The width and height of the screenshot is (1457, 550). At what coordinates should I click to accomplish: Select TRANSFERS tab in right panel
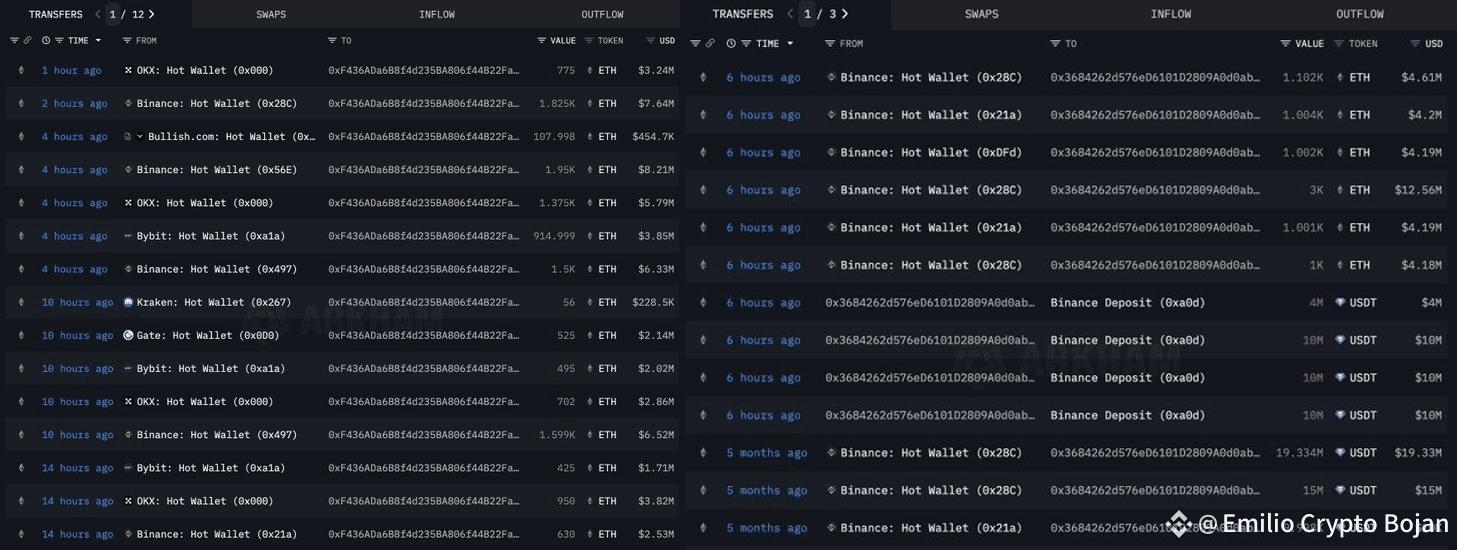(742, 14)
